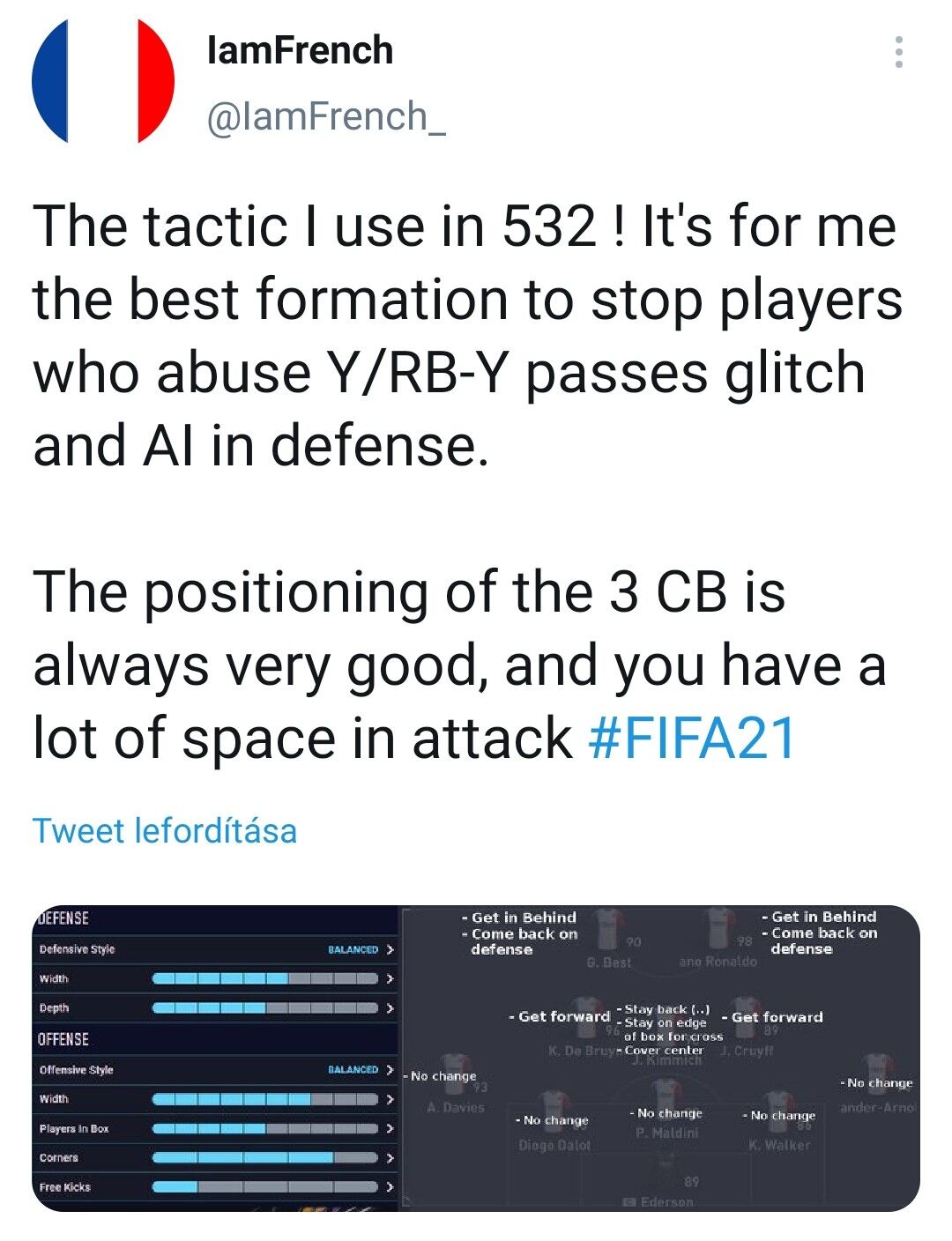Screen dimensions: 952x1241
Task: Expand the Defensive Style Balanced arrow
Action: point(390,949)
